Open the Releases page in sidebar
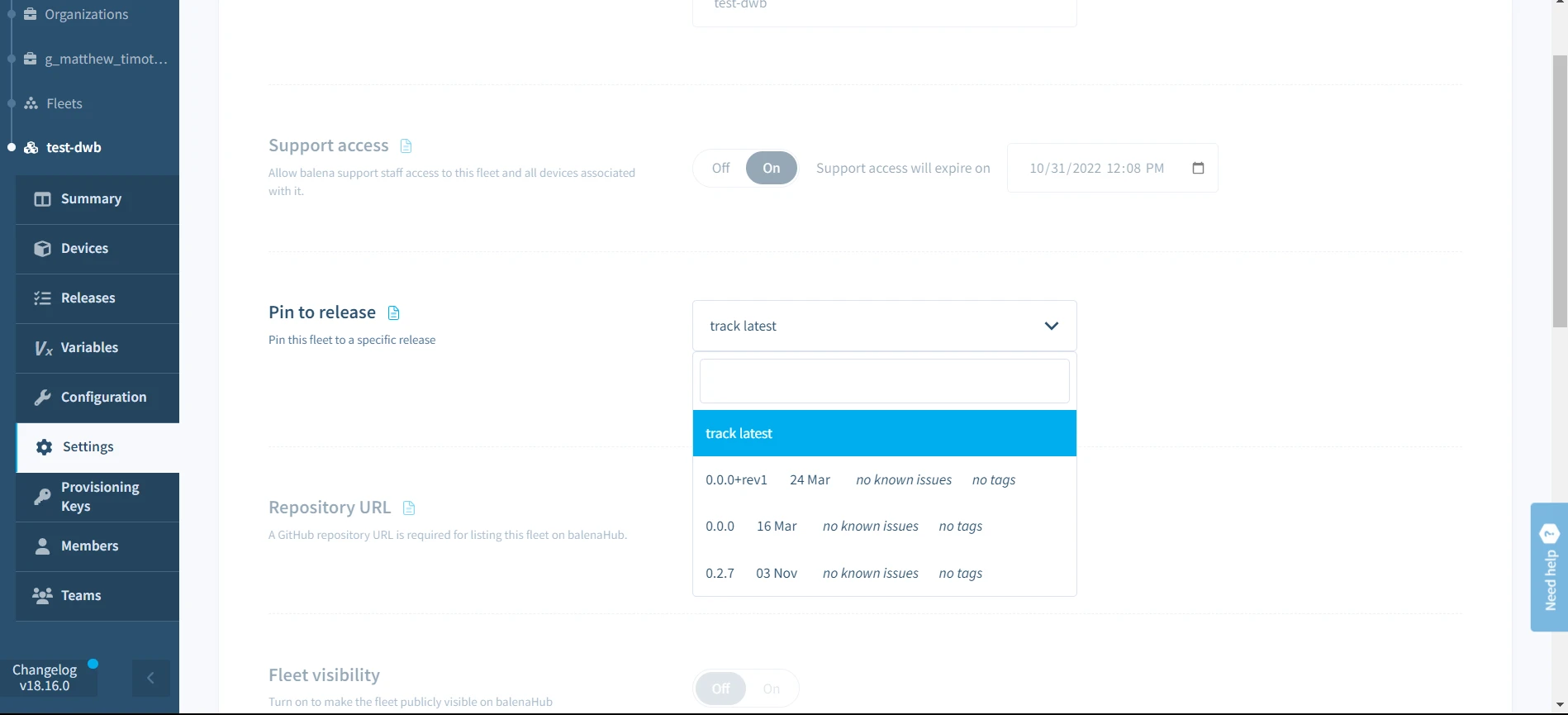The height and width of the screenshot is (715, 1568). [88, 298]
